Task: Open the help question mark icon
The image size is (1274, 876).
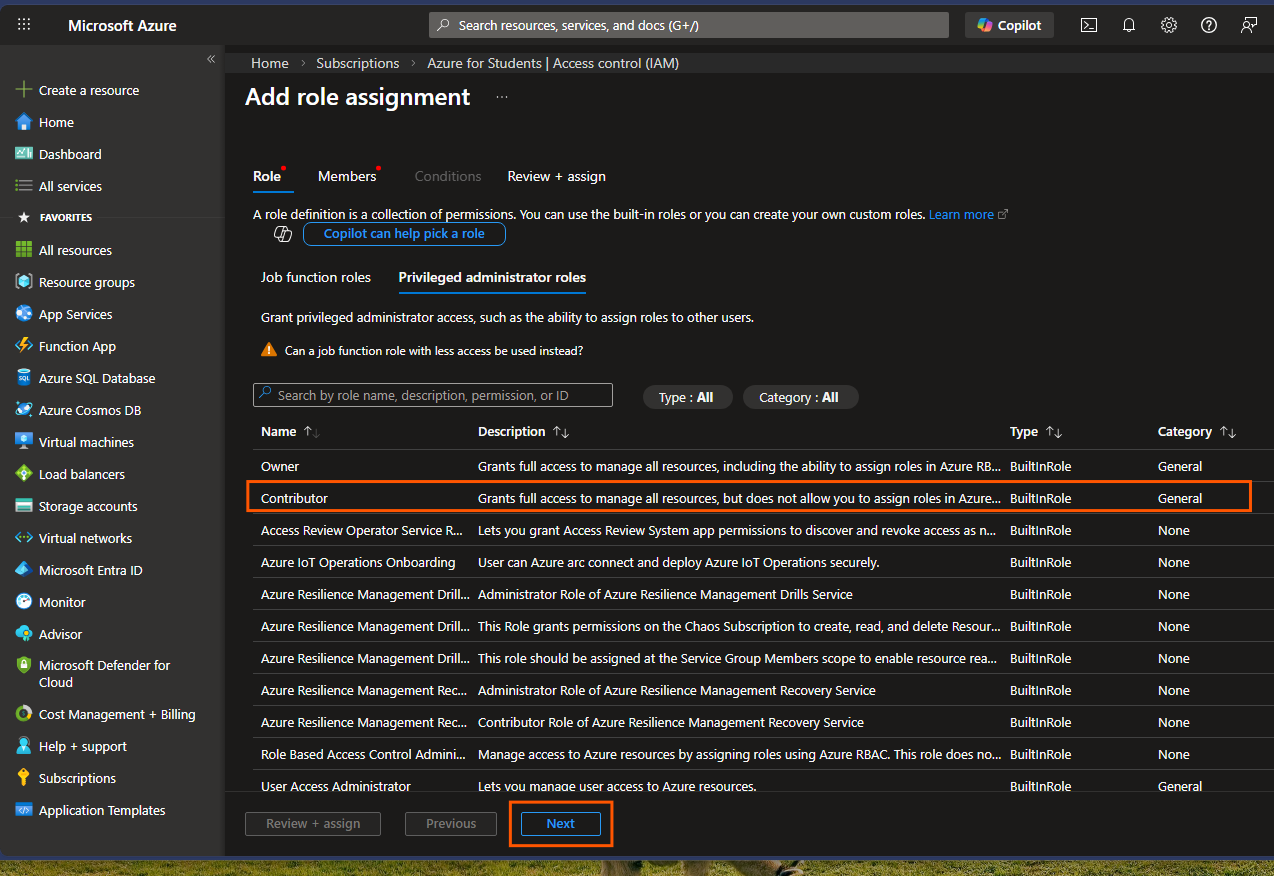Action: pos(1209,25)
